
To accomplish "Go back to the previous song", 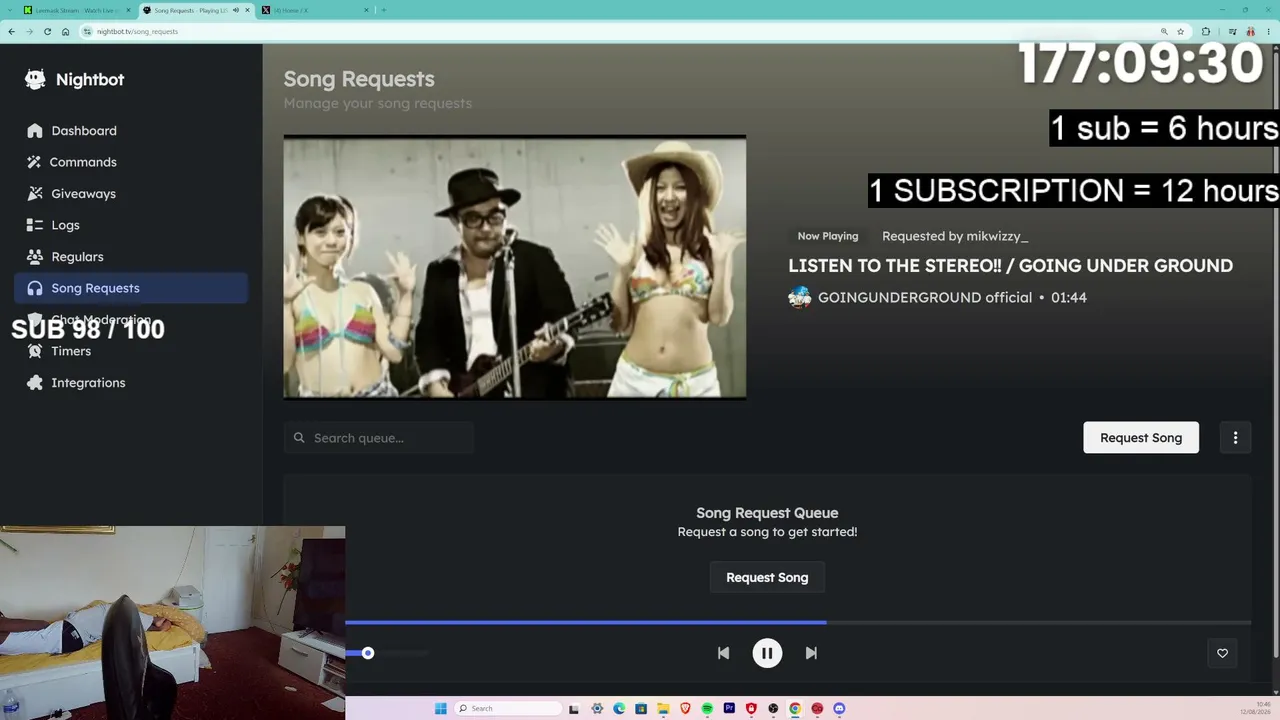I will (723, 653).
